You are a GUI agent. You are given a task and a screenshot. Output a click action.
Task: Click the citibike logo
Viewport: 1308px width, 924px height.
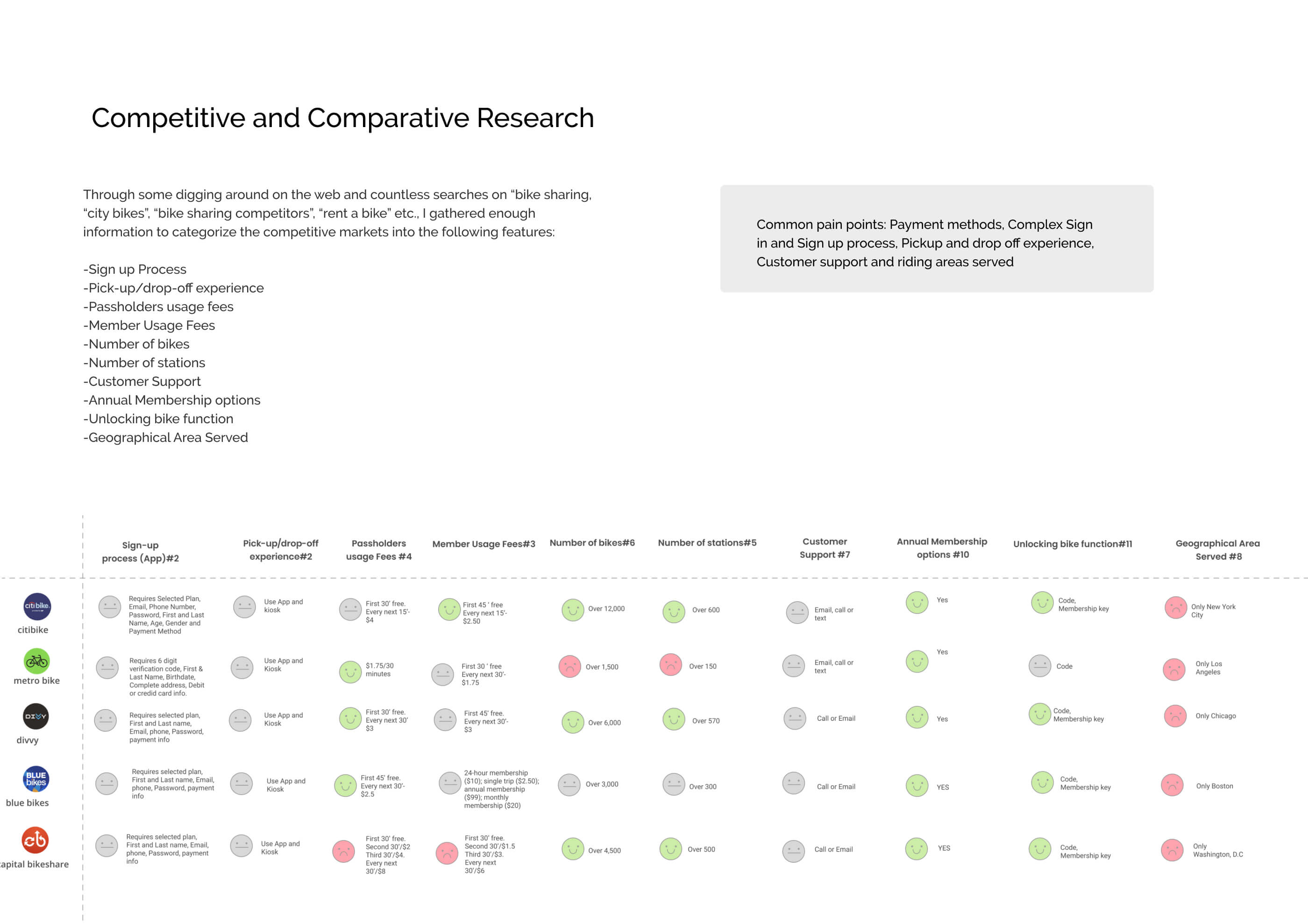(x=37, y=606)
